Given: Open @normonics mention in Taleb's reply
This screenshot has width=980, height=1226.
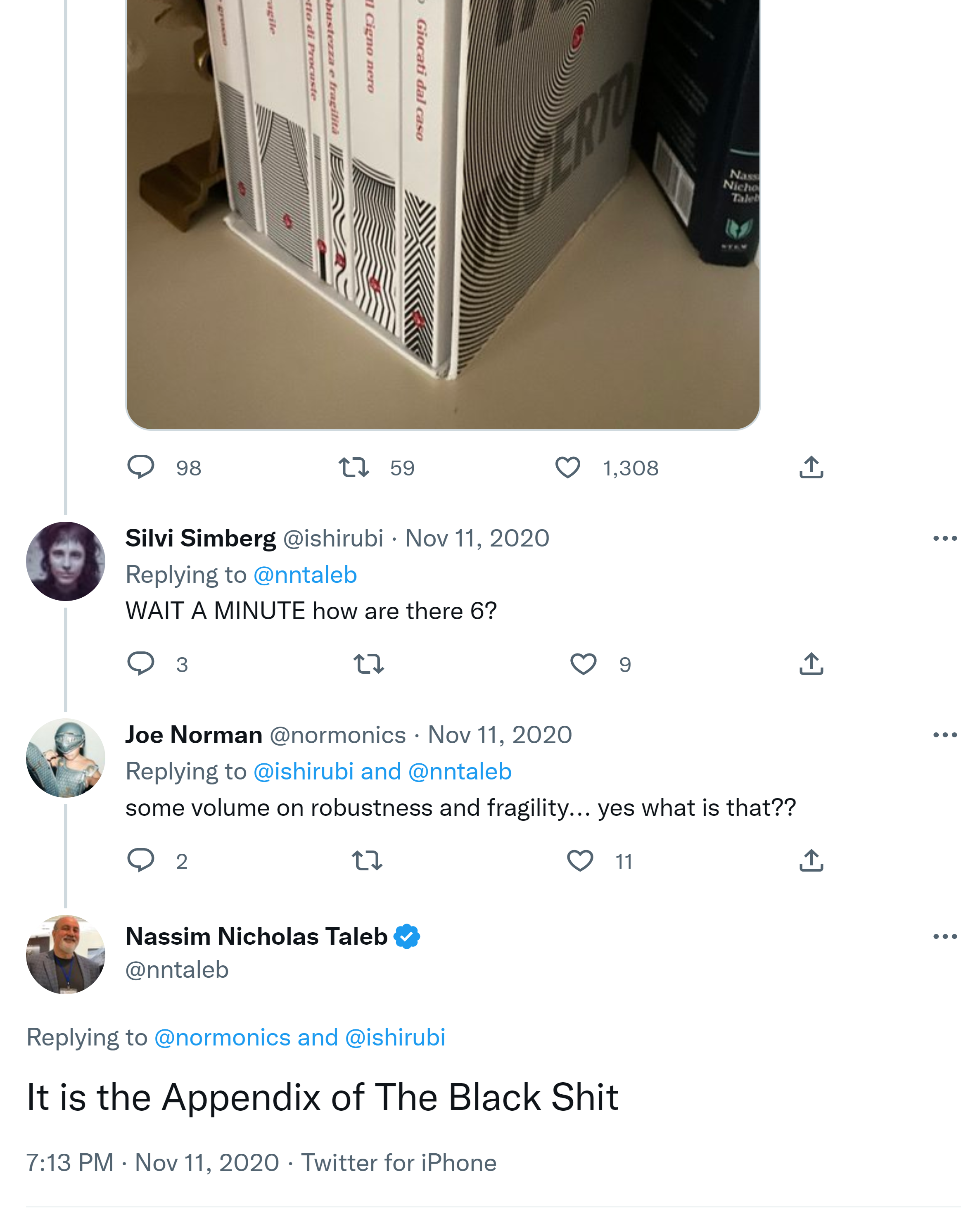Looking at the screenshot, I should [222, 1037].
